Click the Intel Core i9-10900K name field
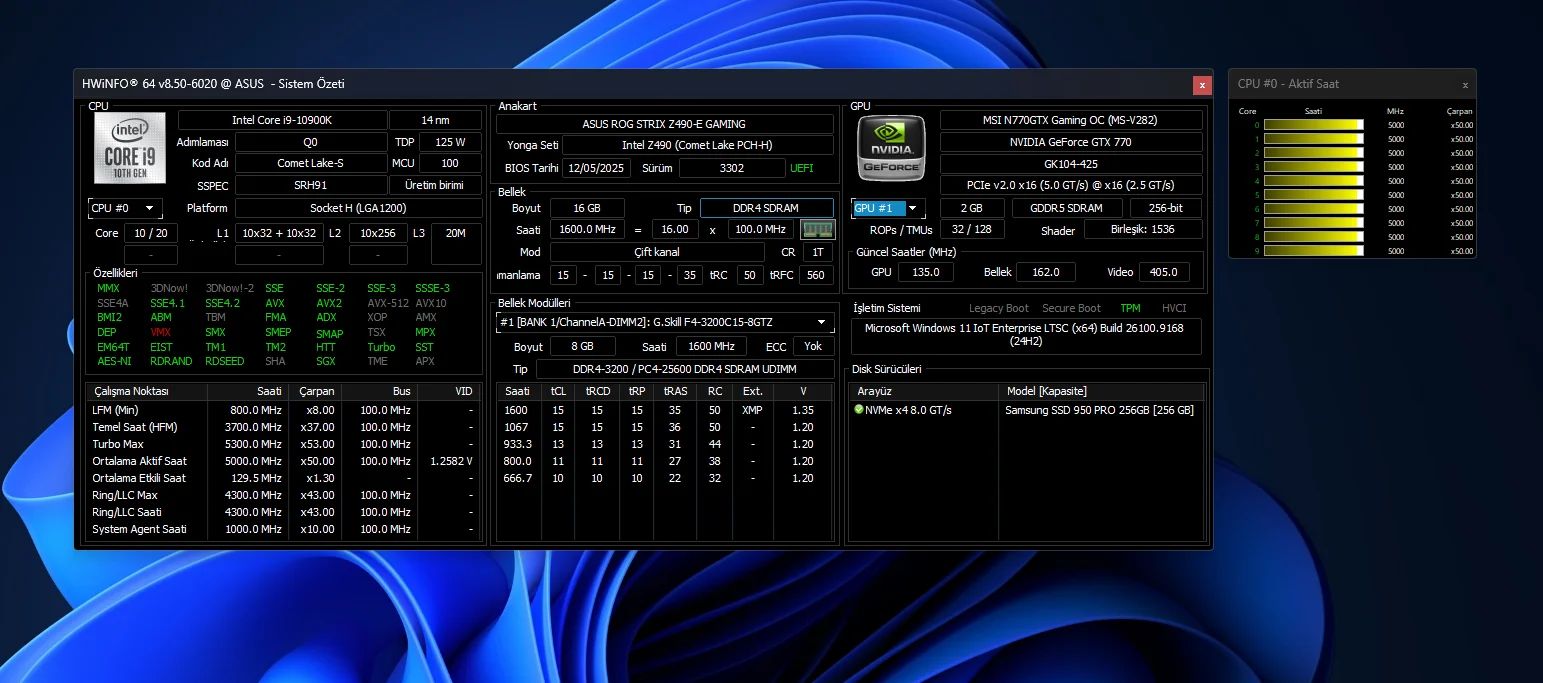 click(282, 120)
